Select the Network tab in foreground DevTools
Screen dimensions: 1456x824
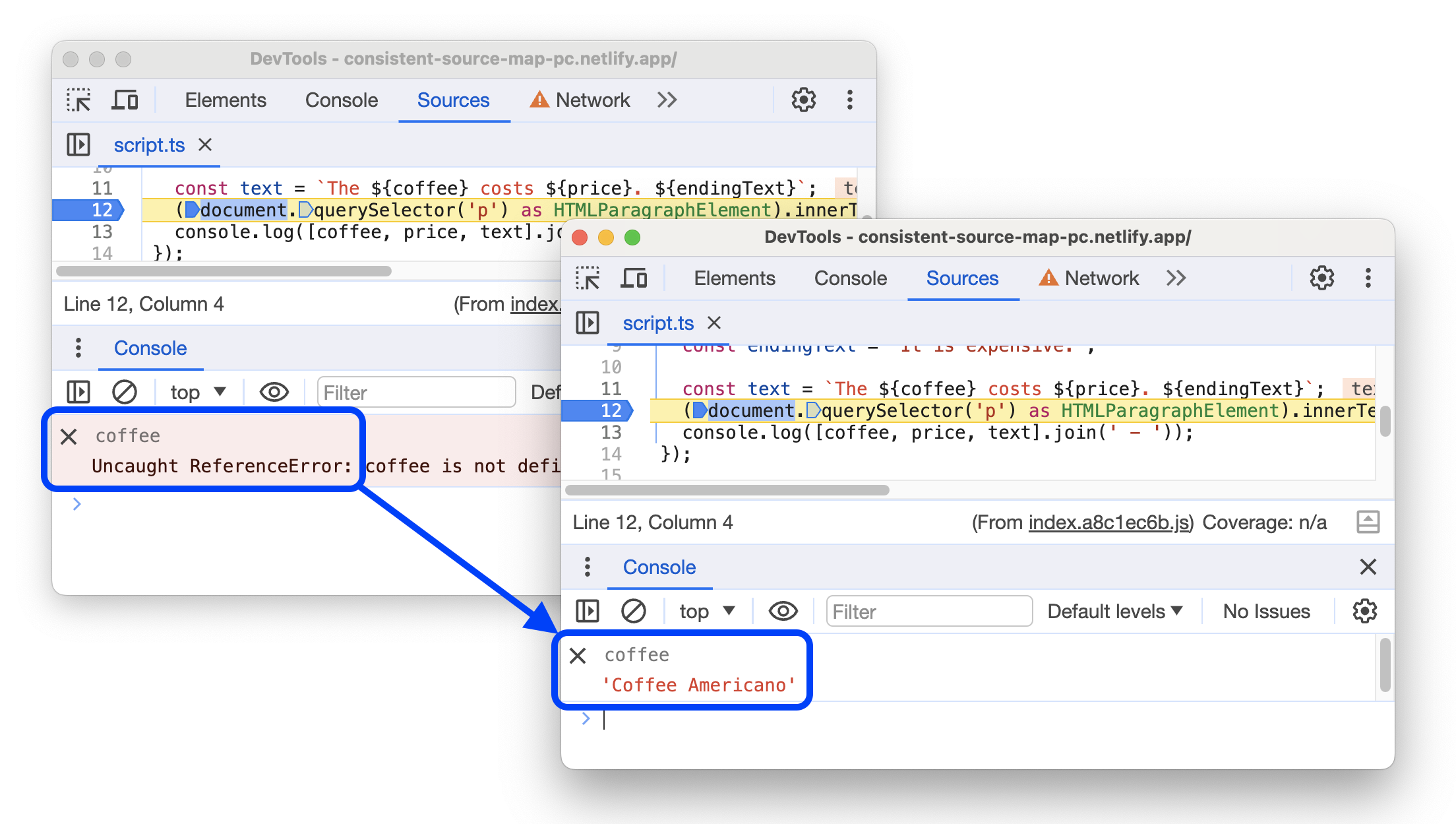pyautogui.click(x=1098, y=278)
